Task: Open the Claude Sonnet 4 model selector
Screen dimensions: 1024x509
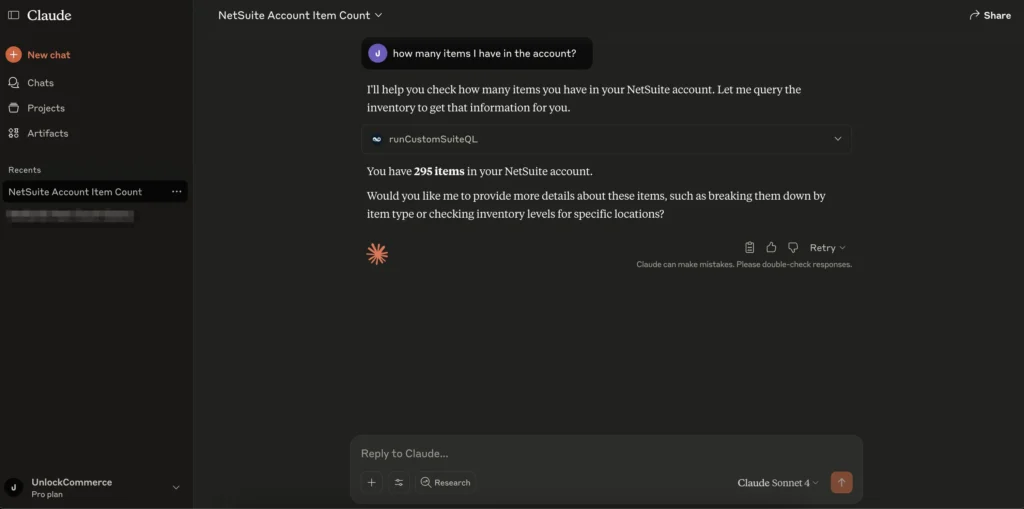Action: 778,483
